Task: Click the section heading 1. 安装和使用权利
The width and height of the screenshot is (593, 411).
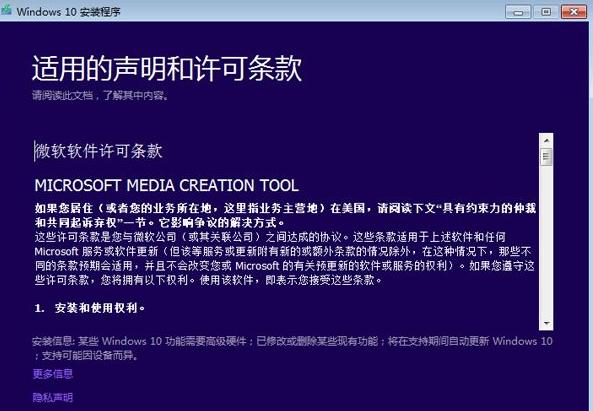Action: (90, 308)
